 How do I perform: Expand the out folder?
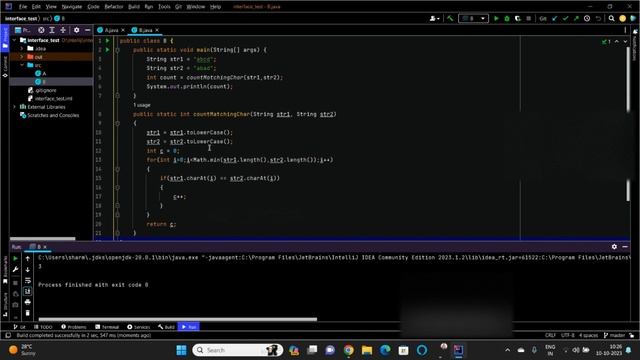point(22,57)
